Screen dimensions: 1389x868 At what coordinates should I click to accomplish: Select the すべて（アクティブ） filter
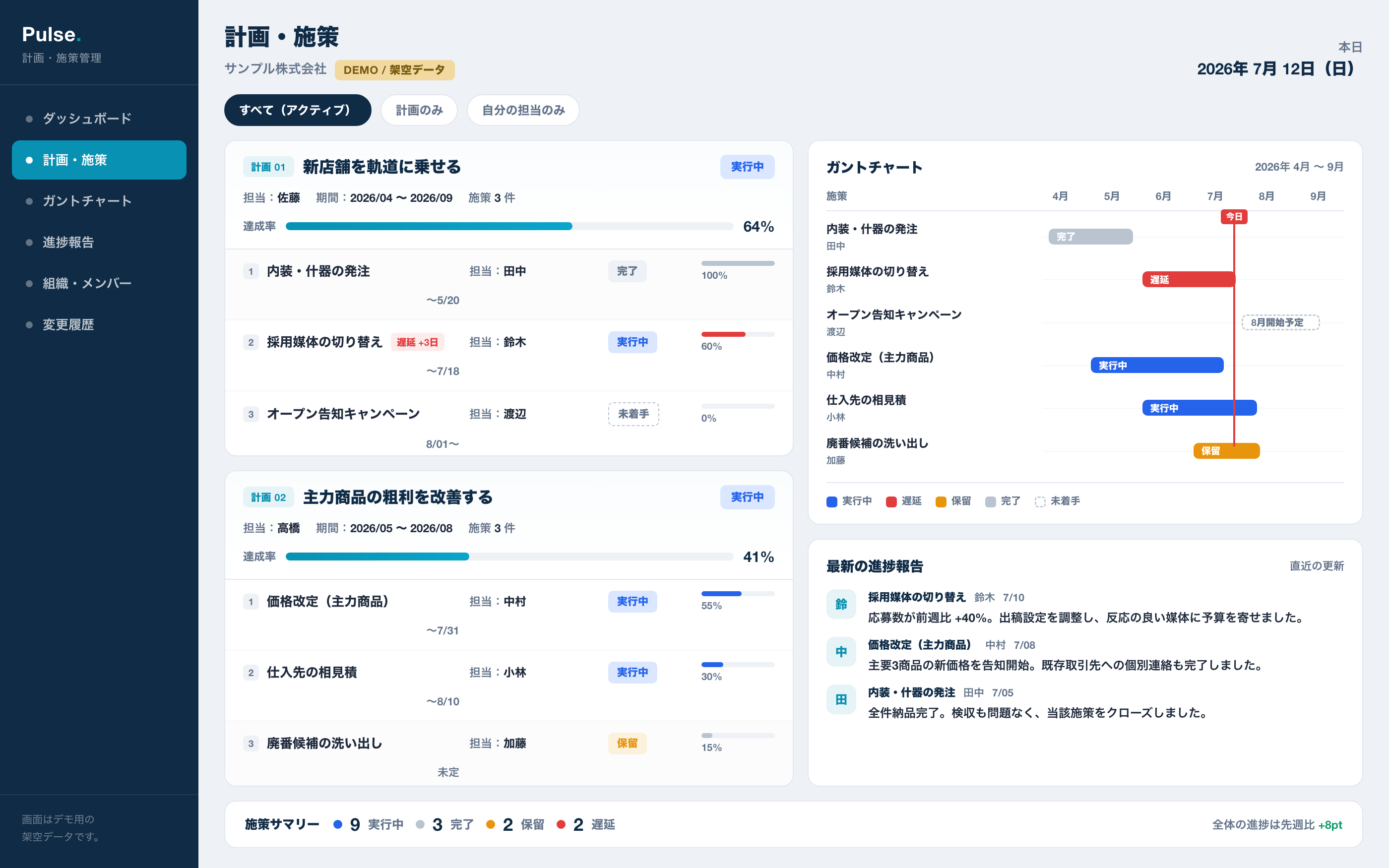297,110
